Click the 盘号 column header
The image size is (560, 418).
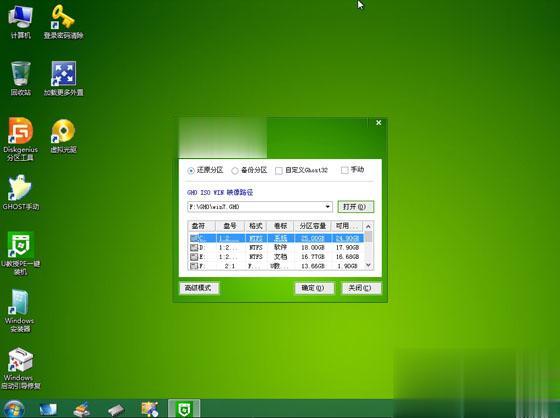[x=230, y=226]
